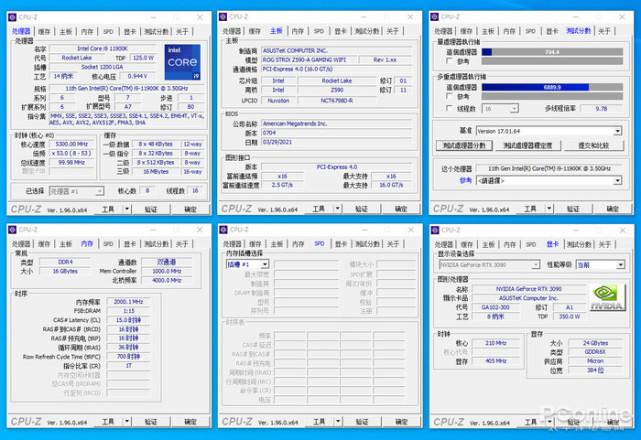The width and height of the screenshot is (641, 440).
Task: Expand the 工具 arrow in memory window
Action: tap(127, 421)
